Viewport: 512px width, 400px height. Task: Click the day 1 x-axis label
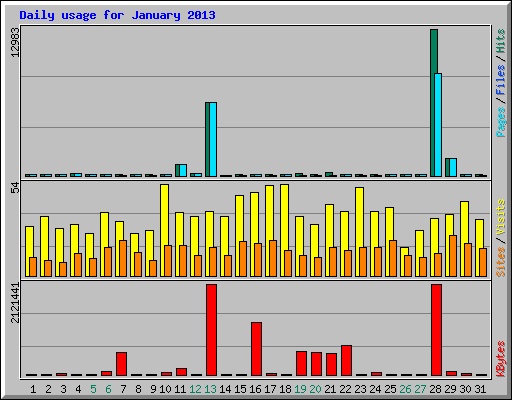pos(33,389)
